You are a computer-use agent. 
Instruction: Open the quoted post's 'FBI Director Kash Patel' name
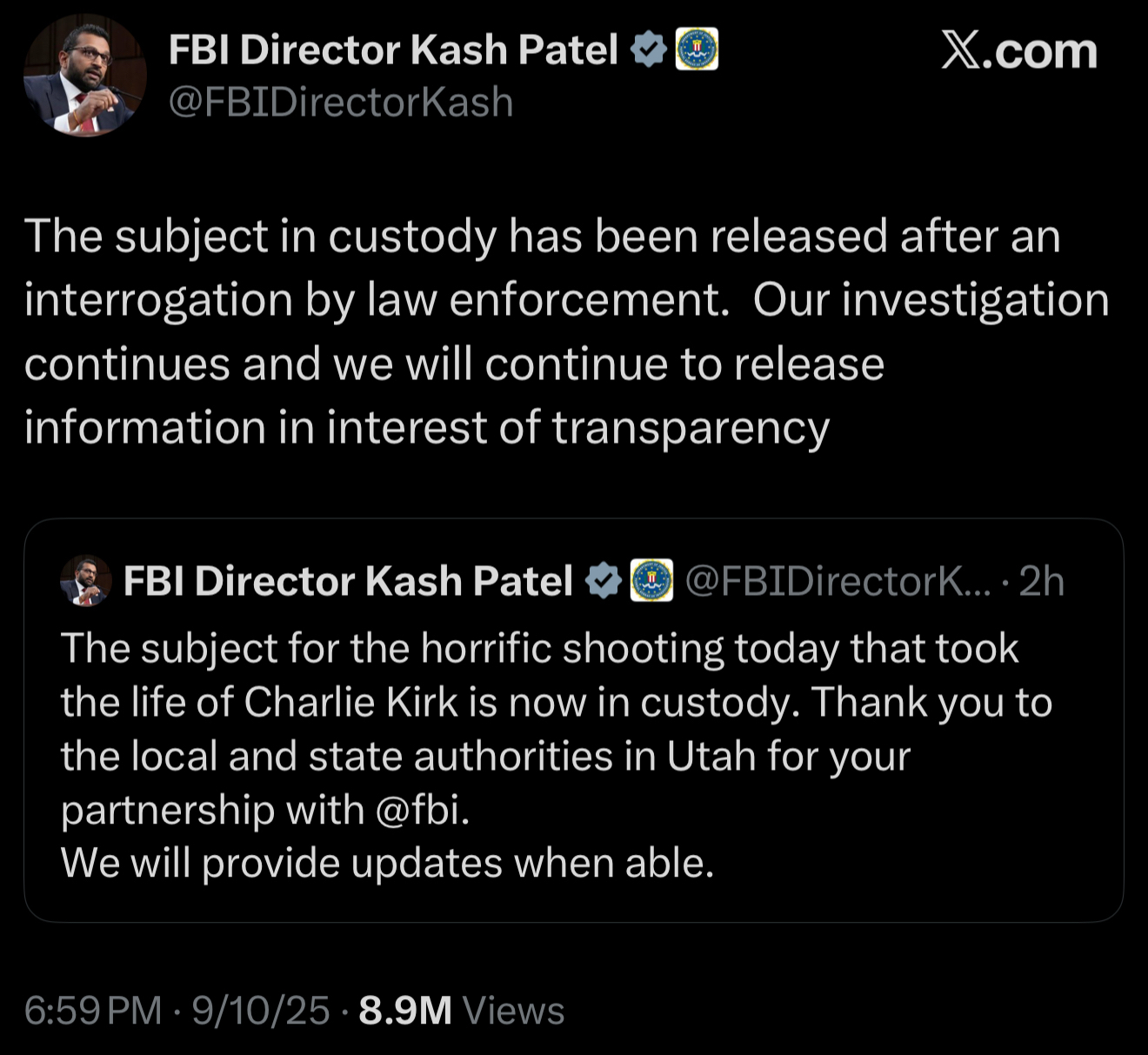click(348, 581)
